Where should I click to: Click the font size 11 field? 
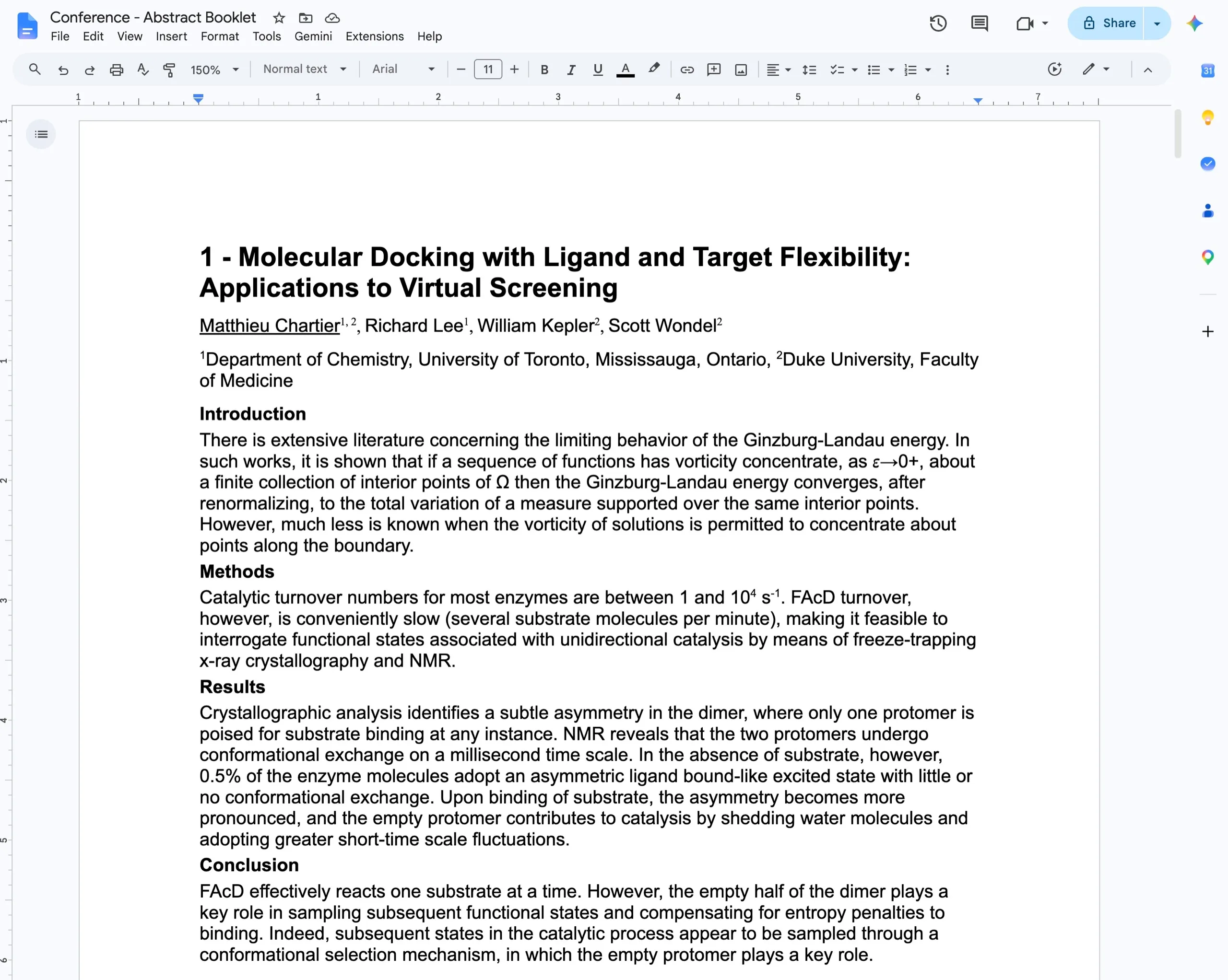(x=488, y=70)
